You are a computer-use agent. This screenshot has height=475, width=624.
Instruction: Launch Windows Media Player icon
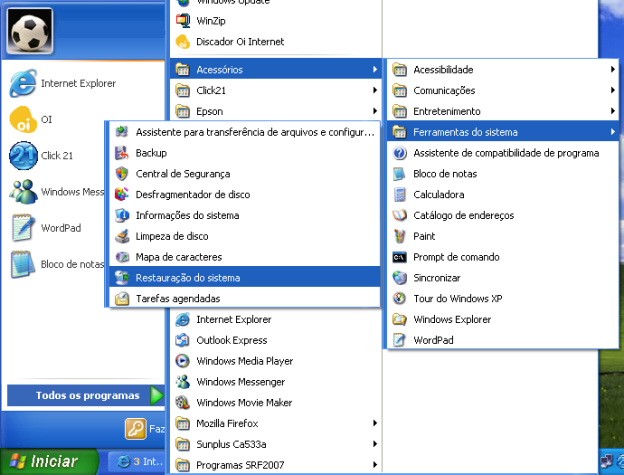[x=183, y=361]
